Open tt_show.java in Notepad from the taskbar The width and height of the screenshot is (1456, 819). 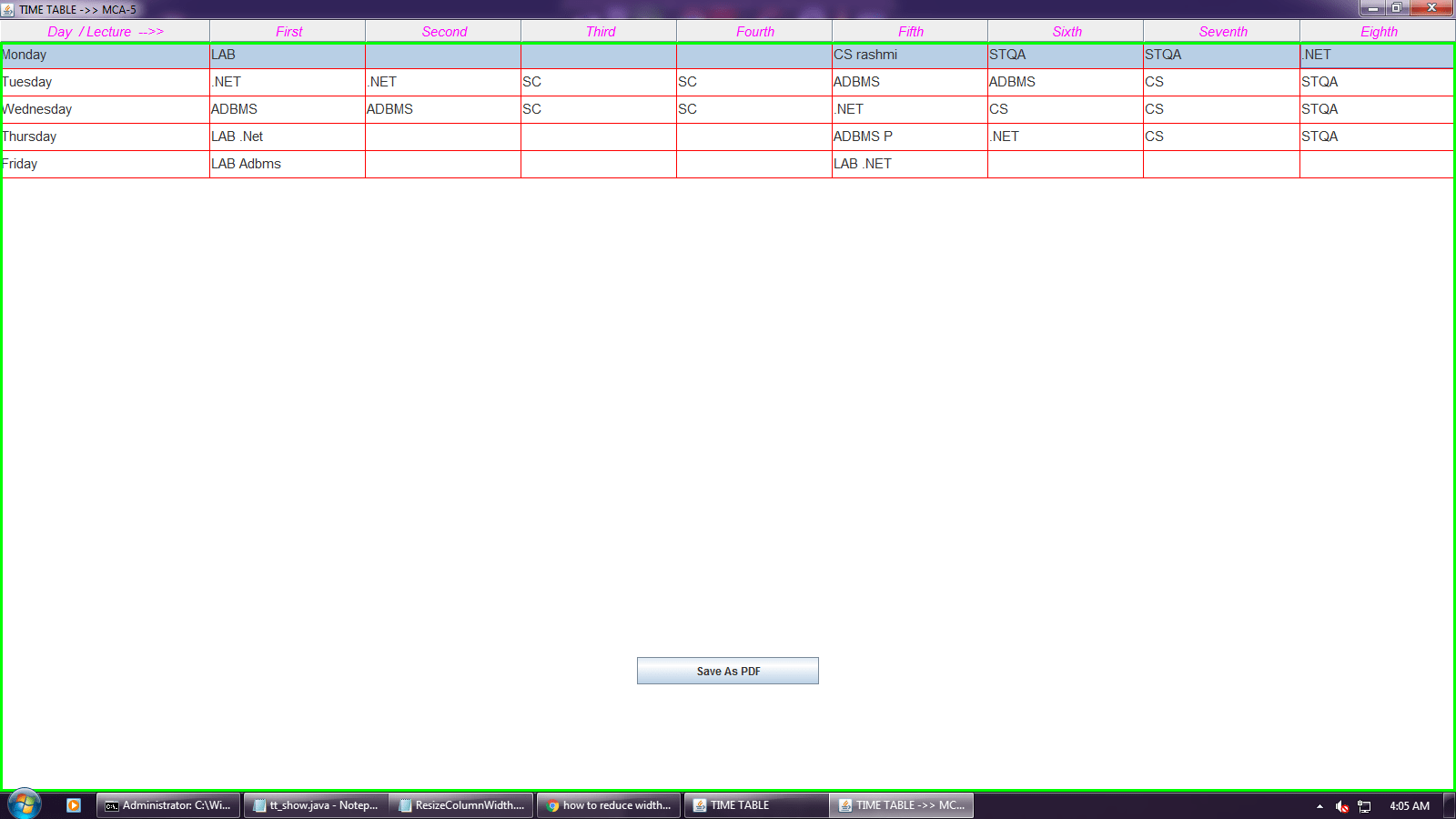pos(314,804)
